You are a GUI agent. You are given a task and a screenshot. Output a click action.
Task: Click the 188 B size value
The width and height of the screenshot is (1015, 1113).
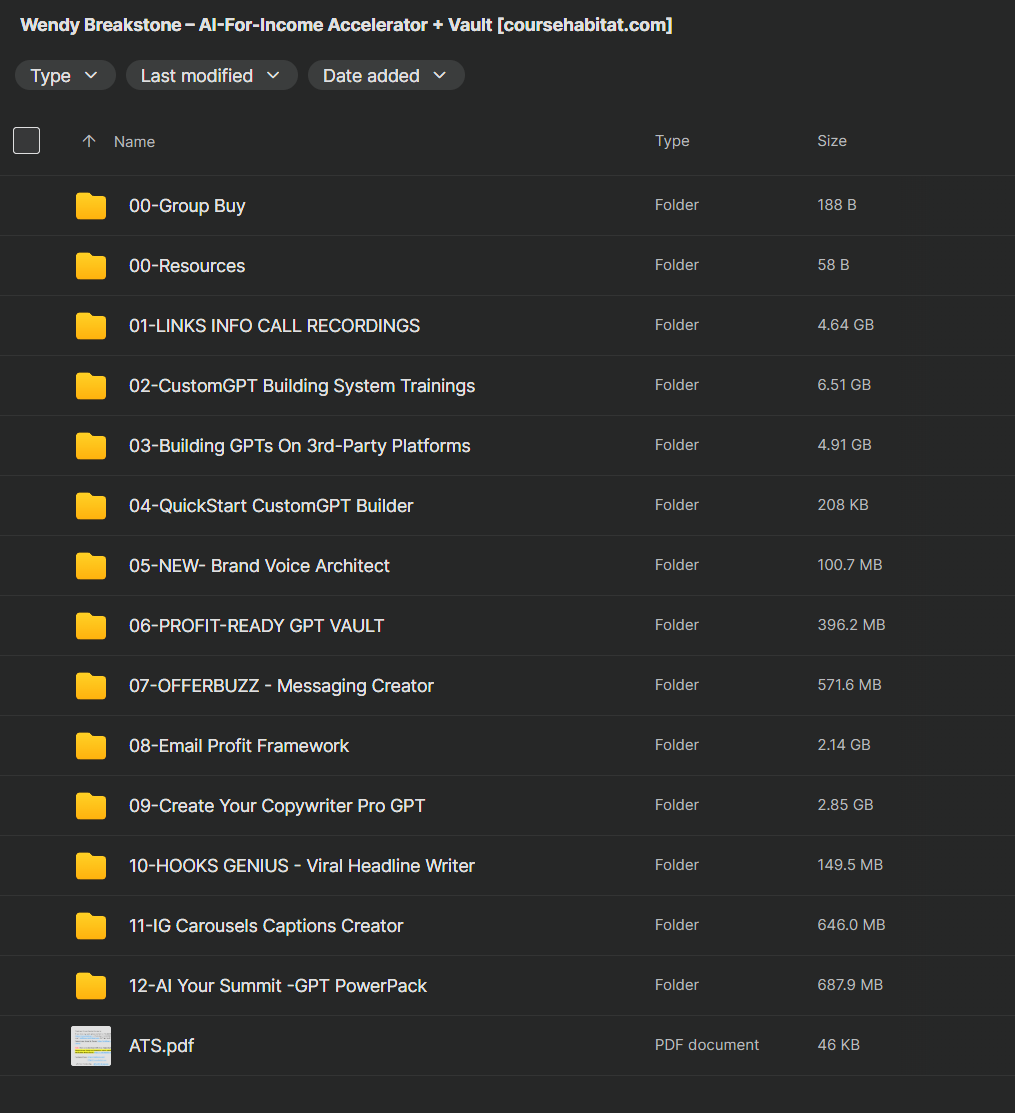(837, 204)
